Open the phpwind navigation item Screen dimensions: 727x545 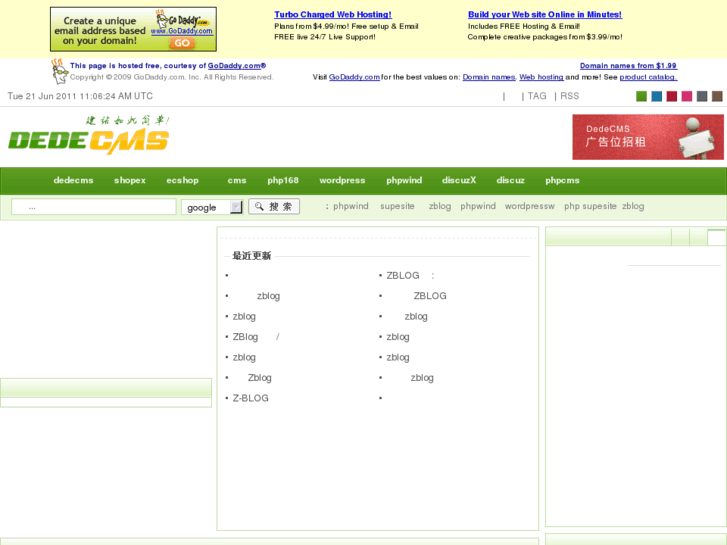point(404,180)
